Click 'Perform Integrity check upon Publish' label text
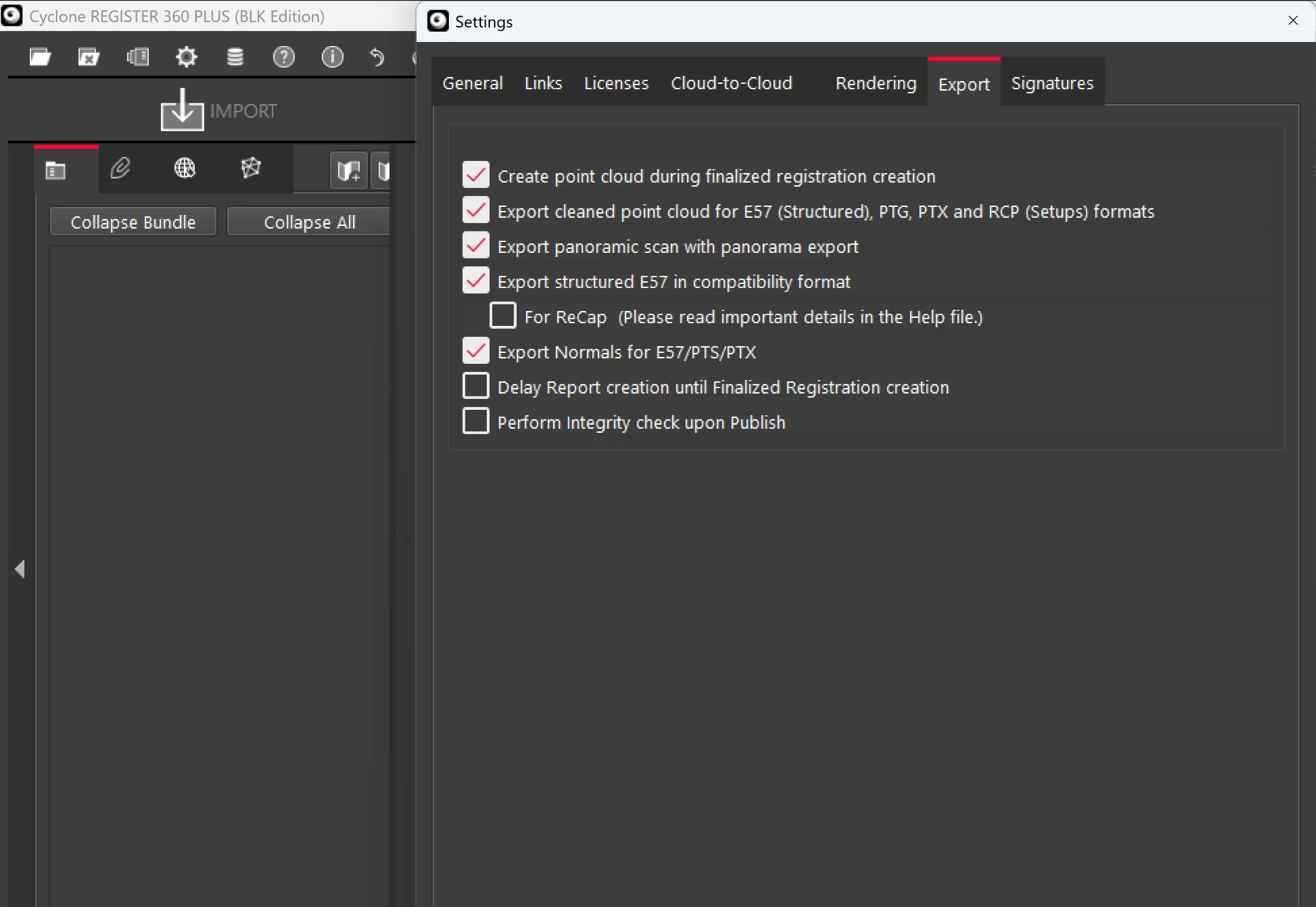 click(x=641, y=422)
